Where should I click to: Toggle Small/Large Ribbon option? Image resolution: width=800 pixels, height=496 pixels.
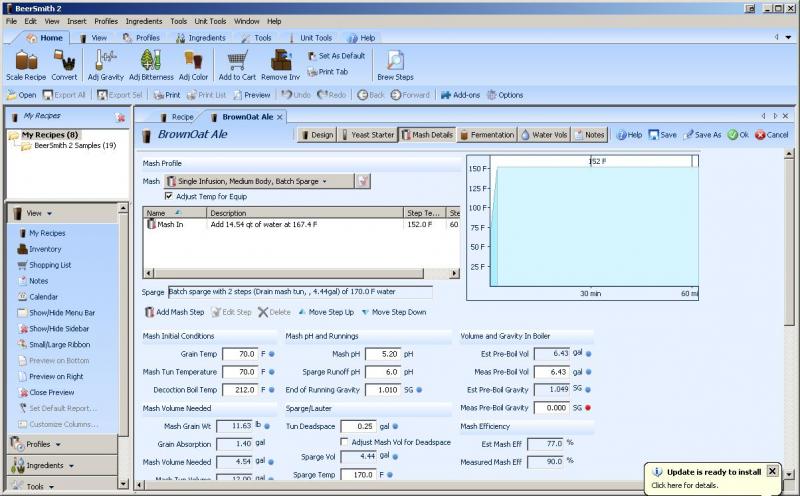tap(54, 344)
